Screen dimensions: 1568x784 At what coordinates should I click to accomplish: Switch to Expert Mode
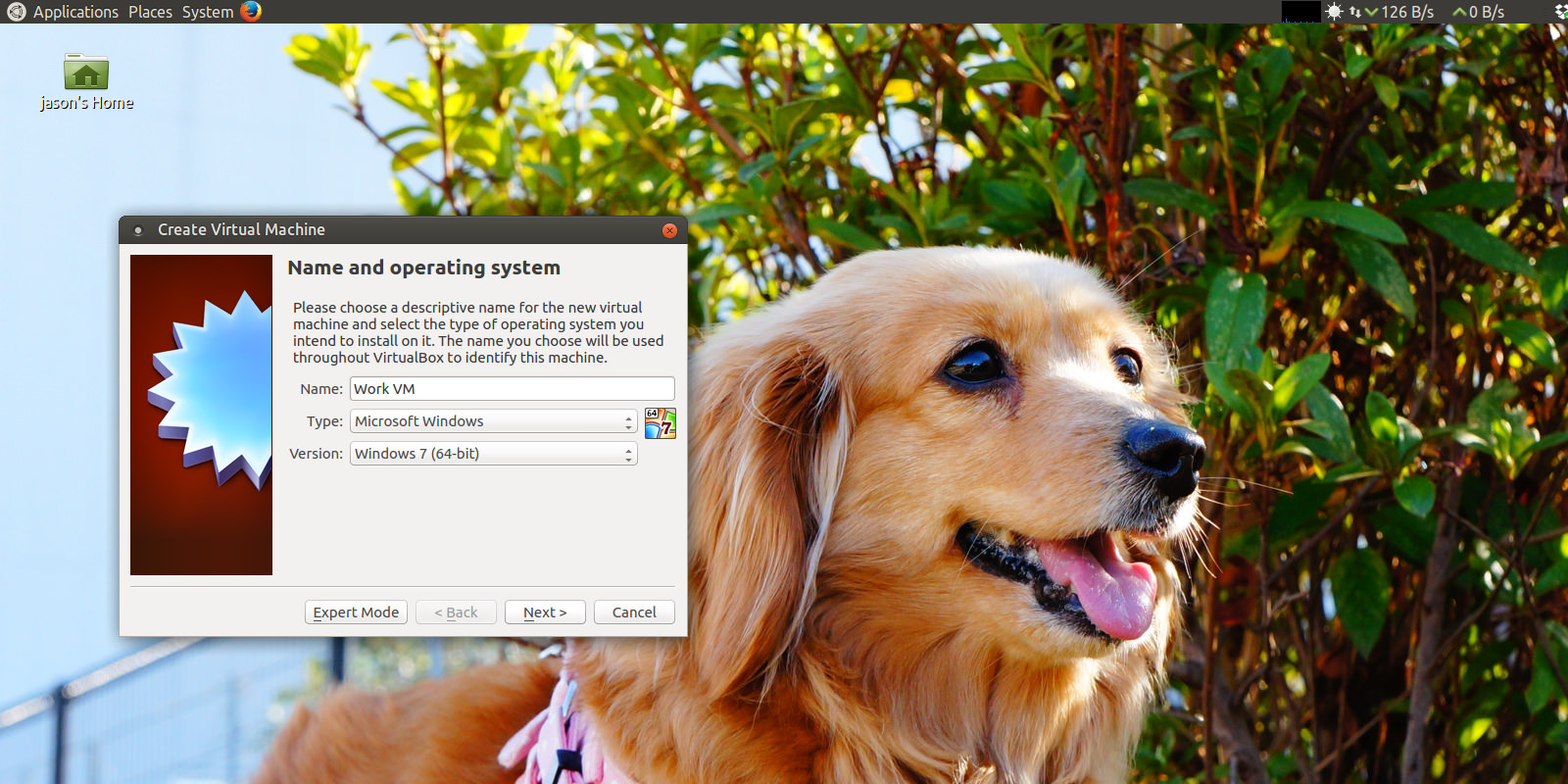point(356,612)
